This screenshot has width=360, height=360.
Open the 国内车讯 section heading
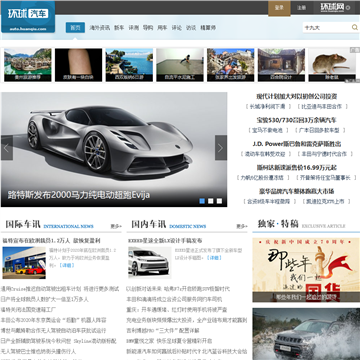coord(149,224)
